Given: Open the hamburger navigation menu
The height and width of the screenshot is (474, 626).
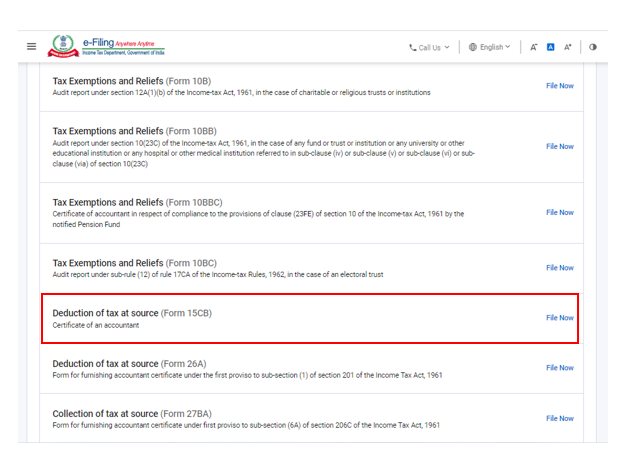Looking at the screenshot, I should [x=31, y=47].
